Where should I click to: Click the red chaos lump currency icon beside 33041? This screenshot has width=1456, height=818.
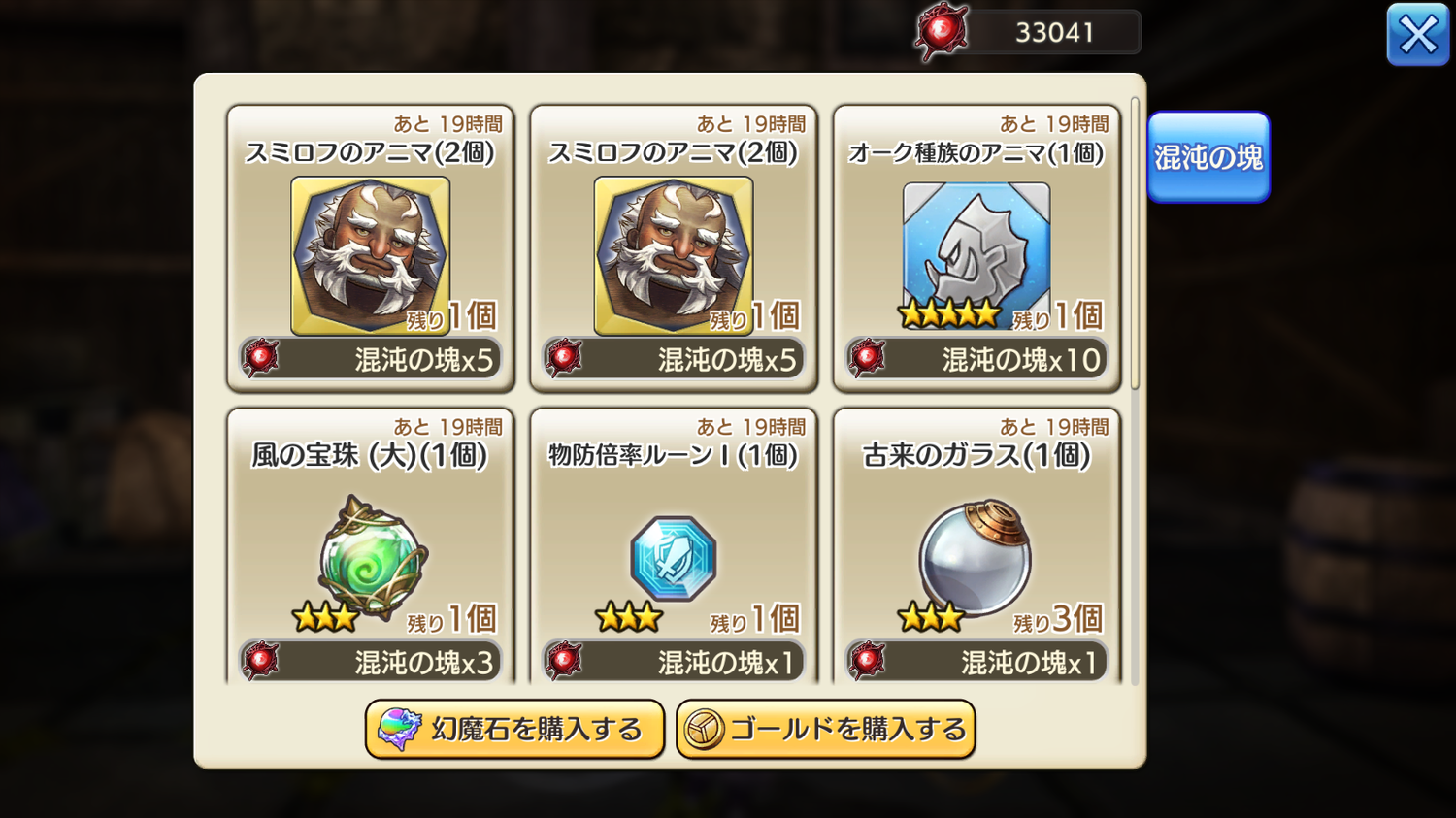[941, 32]
